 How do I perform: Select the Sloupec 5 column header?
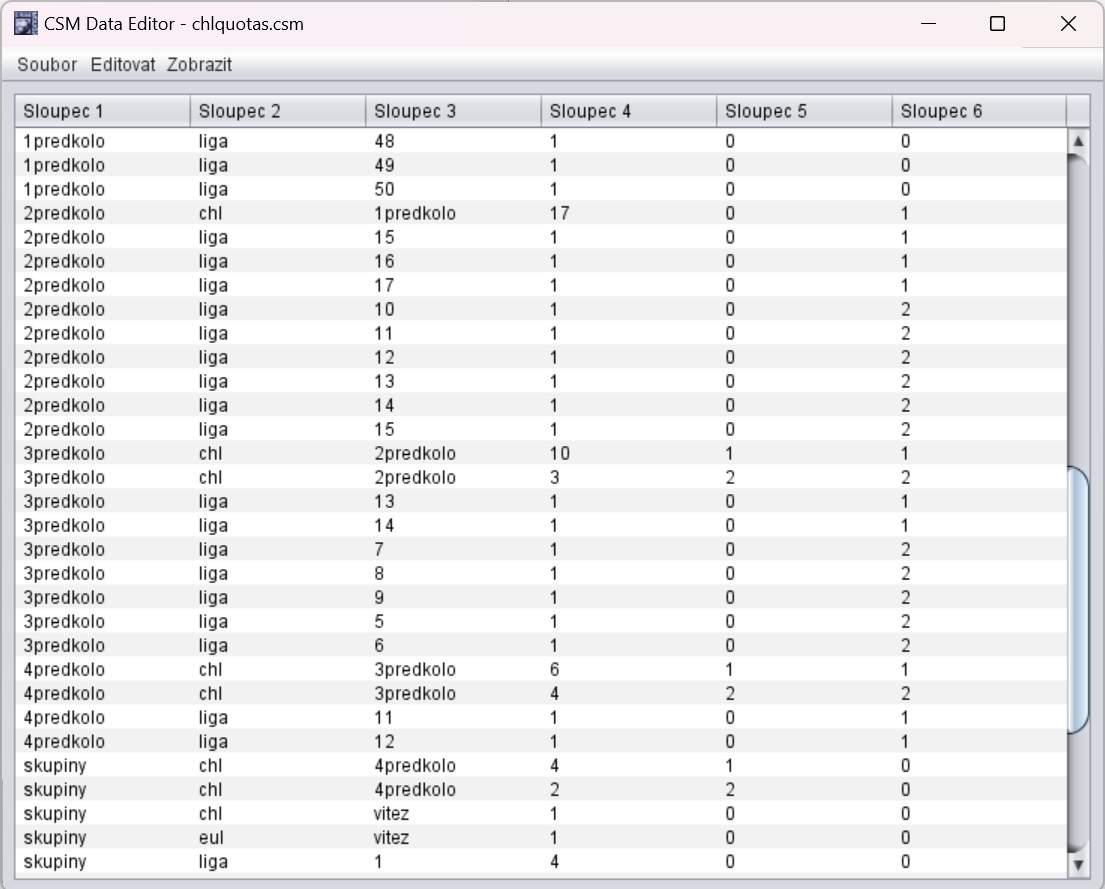click(804, 111)
